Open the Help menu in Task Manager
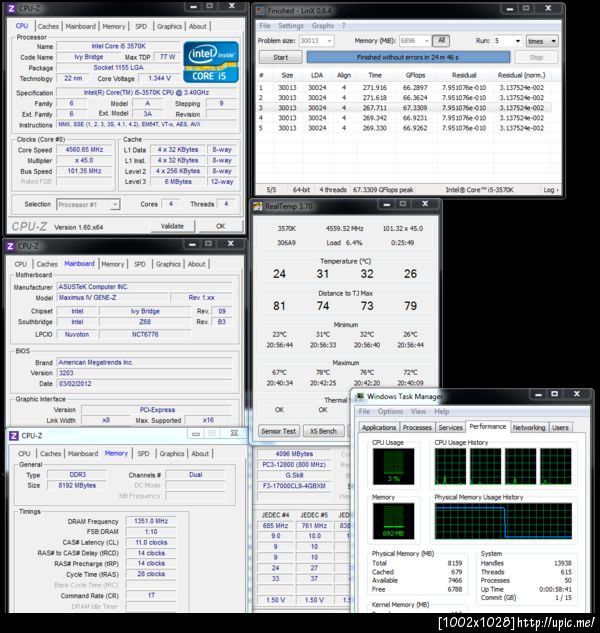Screen dimensions: 600x633 tap(442, 411)
